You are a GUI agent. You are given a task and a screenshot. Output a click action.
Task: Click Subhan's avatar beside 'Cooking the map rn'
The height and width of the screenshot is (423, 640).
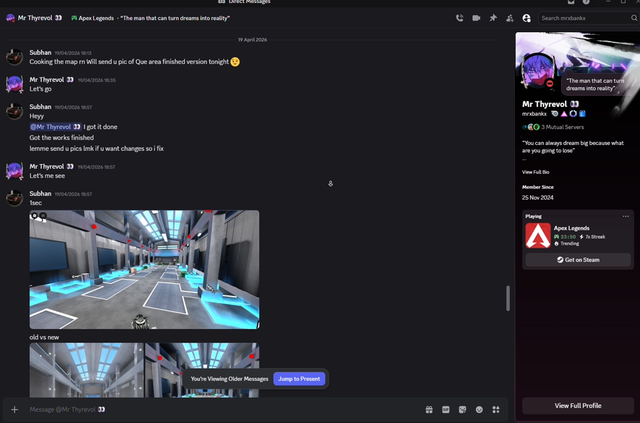coord(15,57)
